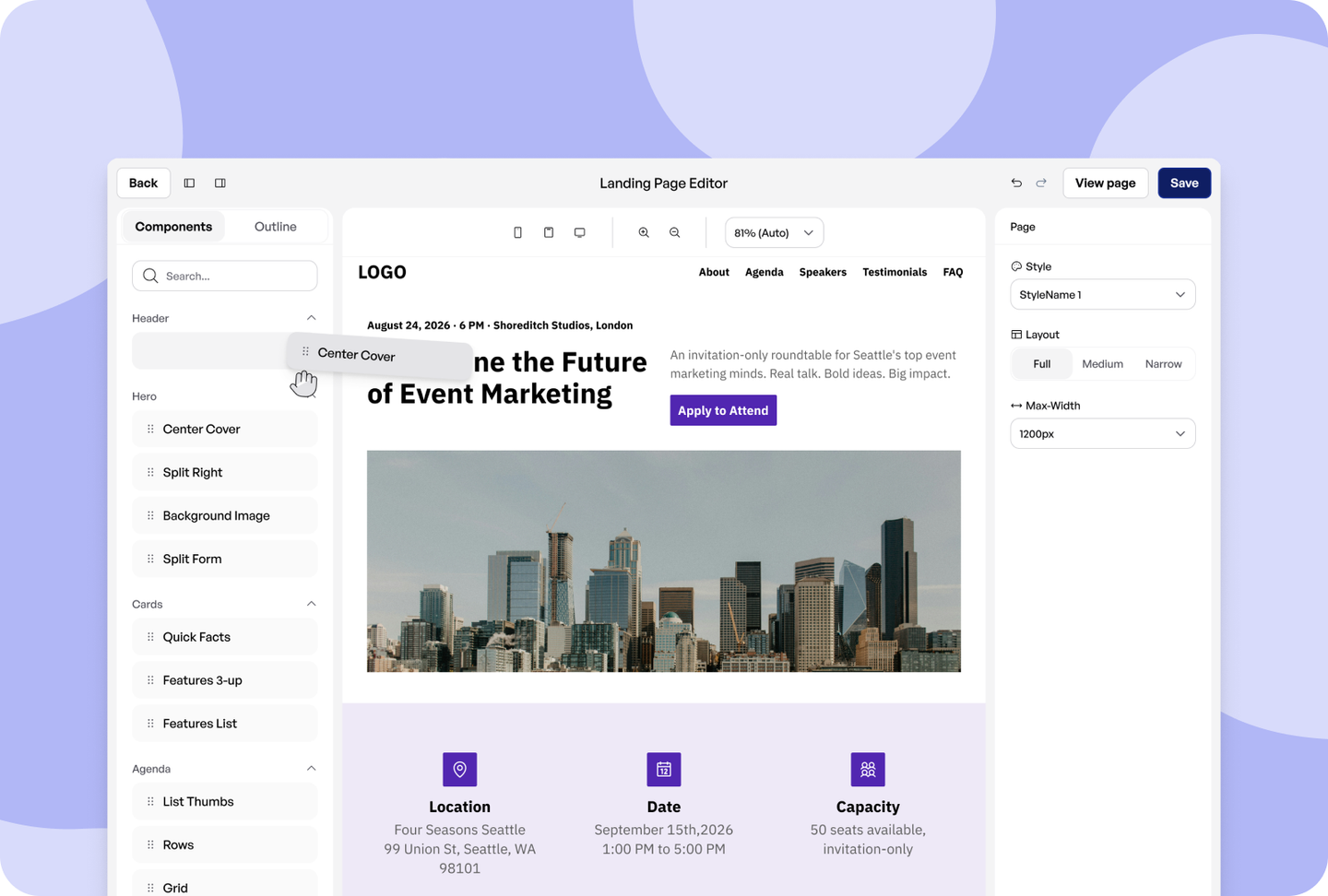
Task: Zoom in on the canvas
Action: tap(644, 233)
